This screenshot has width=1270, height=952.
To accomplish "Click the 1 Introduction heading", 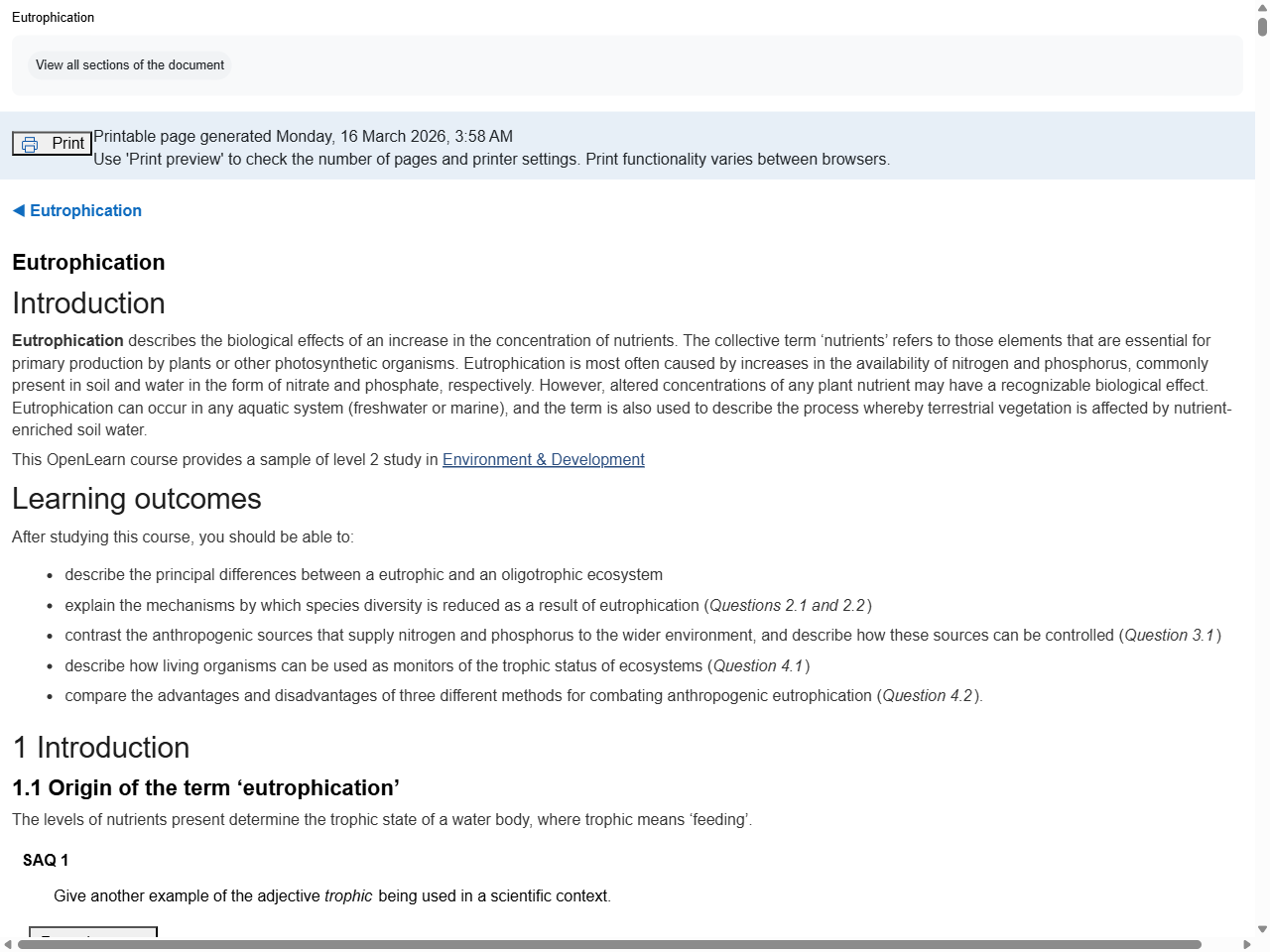I will coord(100,747).
